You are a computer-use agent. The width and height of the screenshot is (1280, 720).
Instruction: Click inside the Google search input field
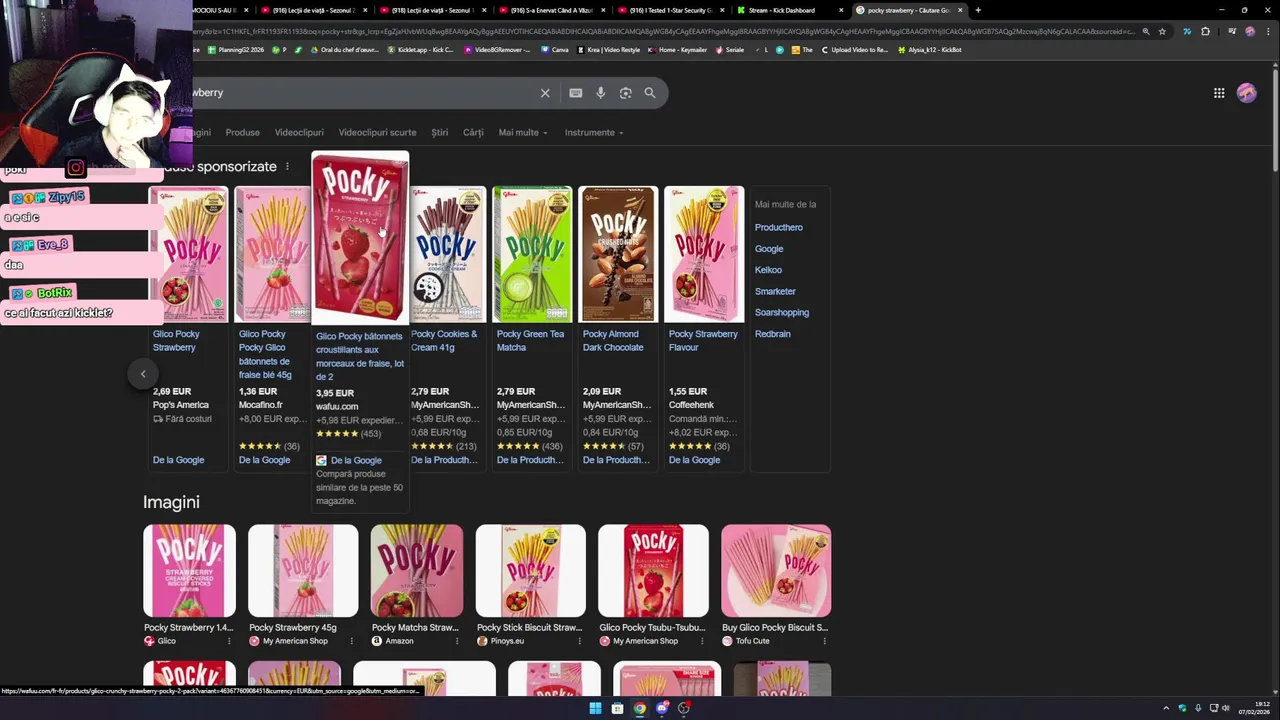tap(360, 93)
